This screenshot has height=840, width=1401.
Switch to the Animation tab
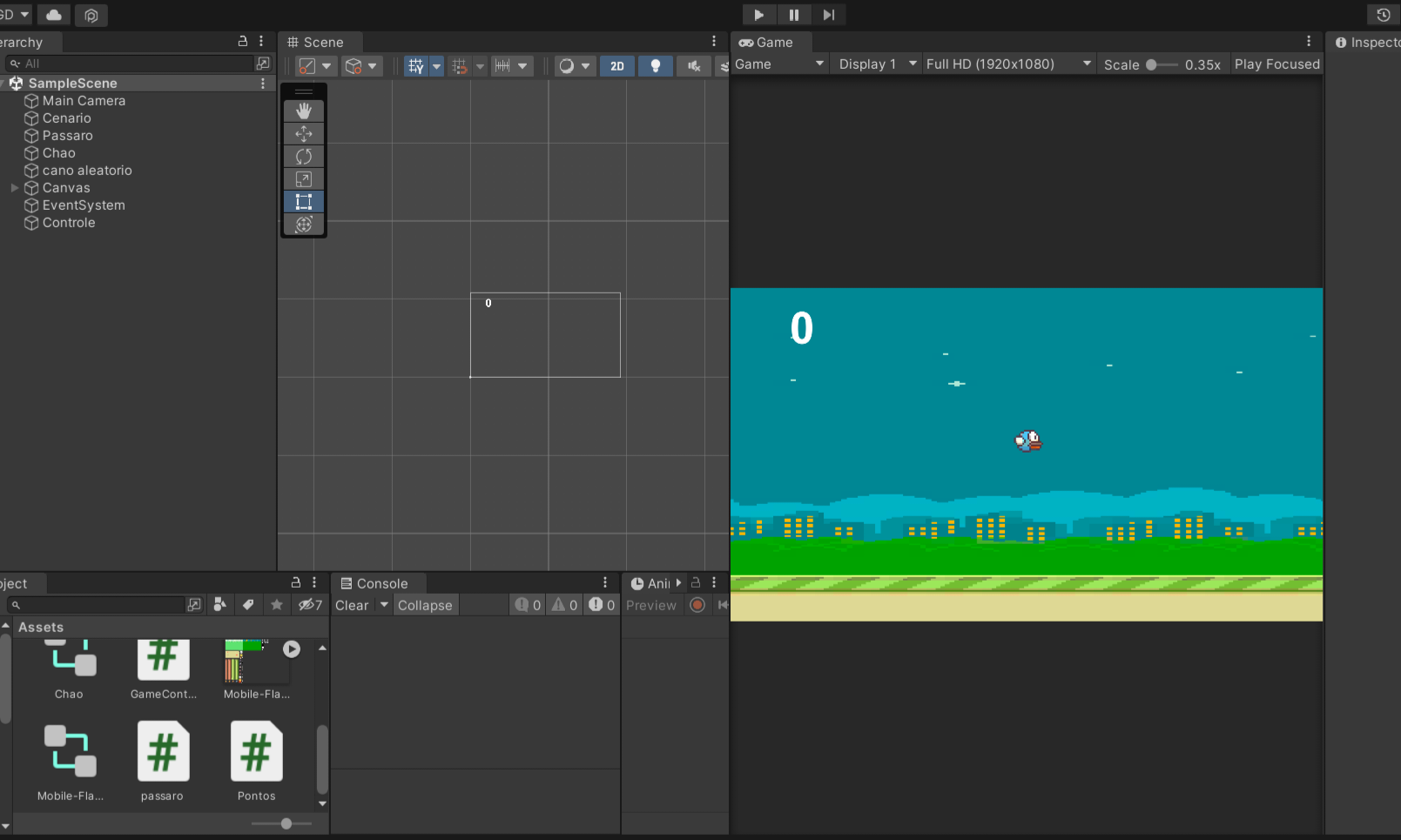pyautogui.click(x=650, y=583)
